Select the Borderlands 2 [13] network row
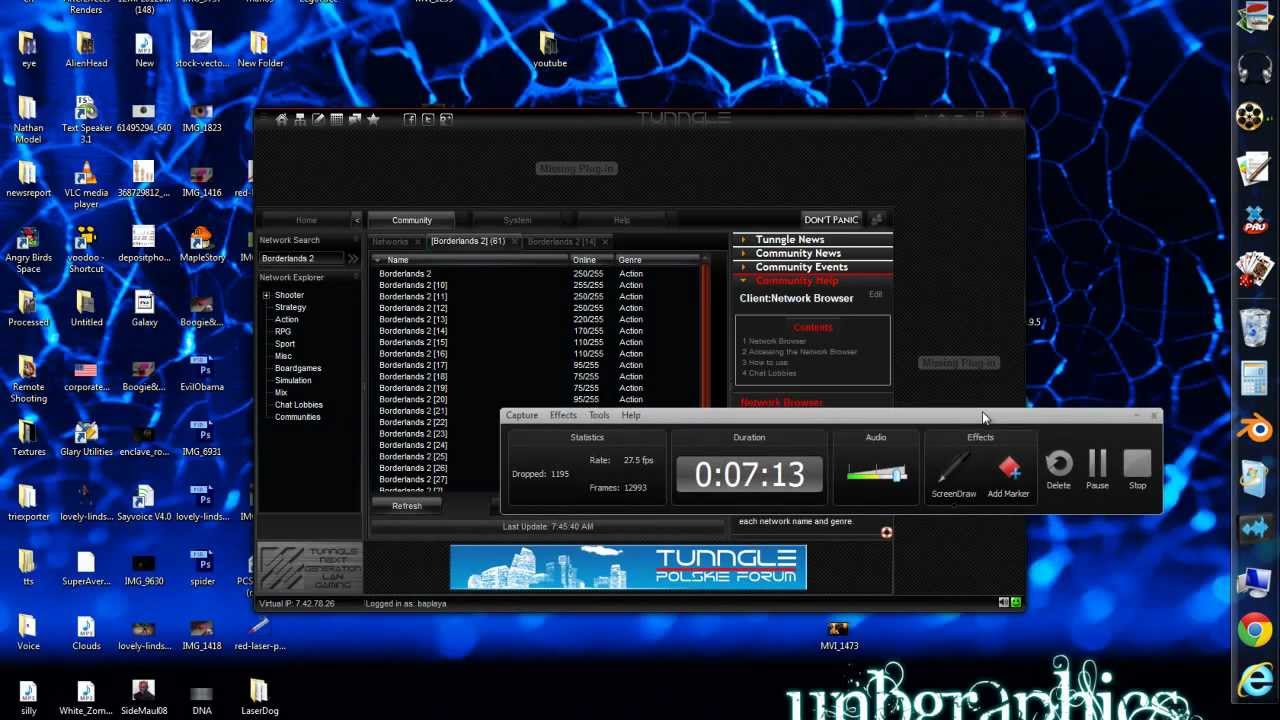1280x720 pixels. click(538, 319)
